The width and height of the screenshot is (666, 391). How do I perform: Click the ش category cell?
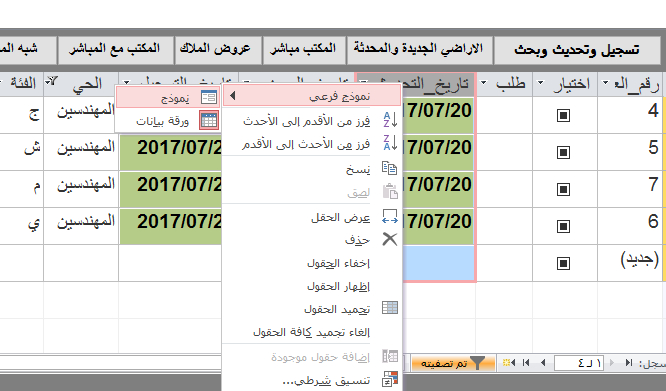[21, 152]
